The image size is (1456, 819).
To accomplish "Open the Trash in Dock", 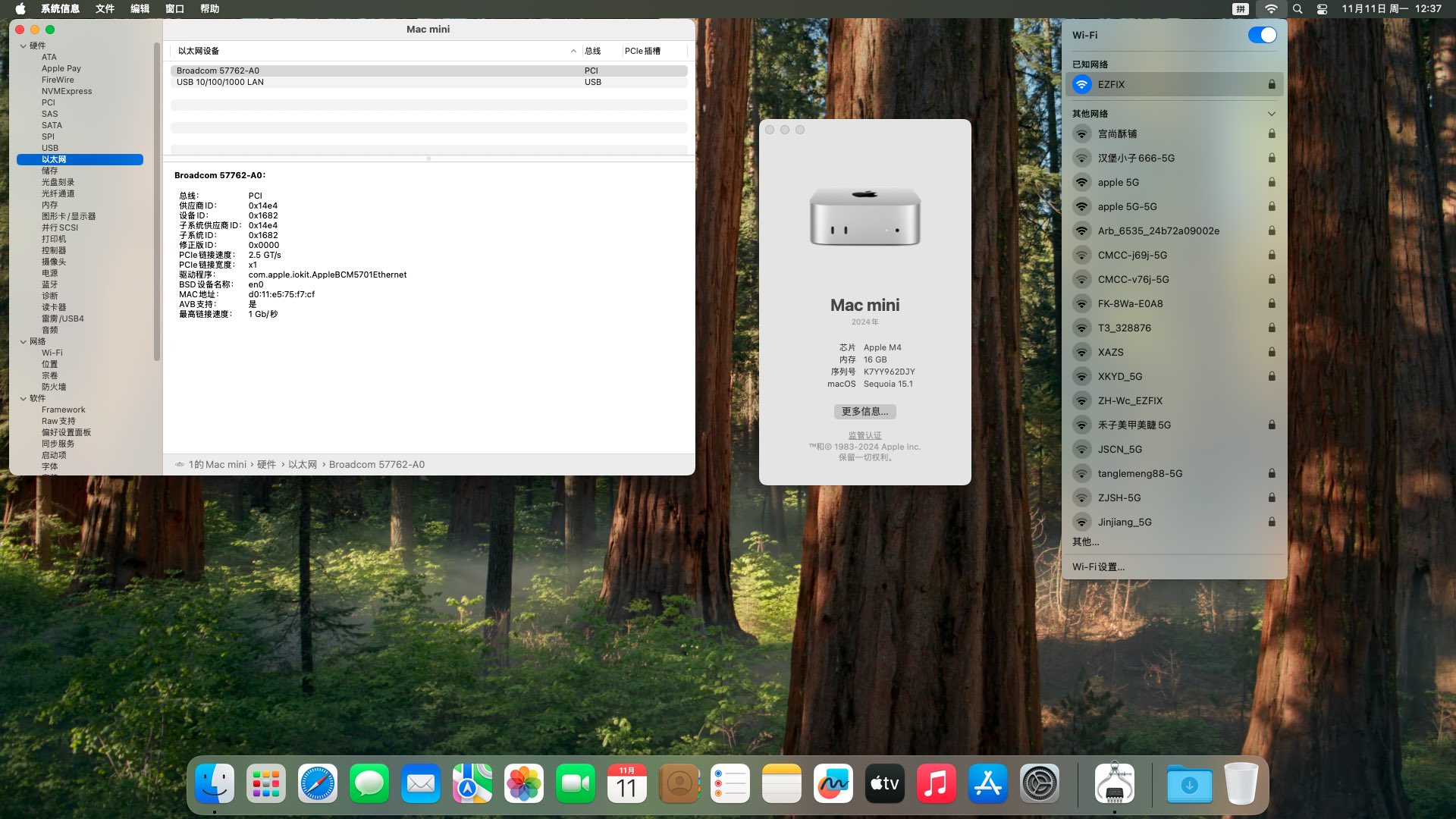I will pos(1241,783).
